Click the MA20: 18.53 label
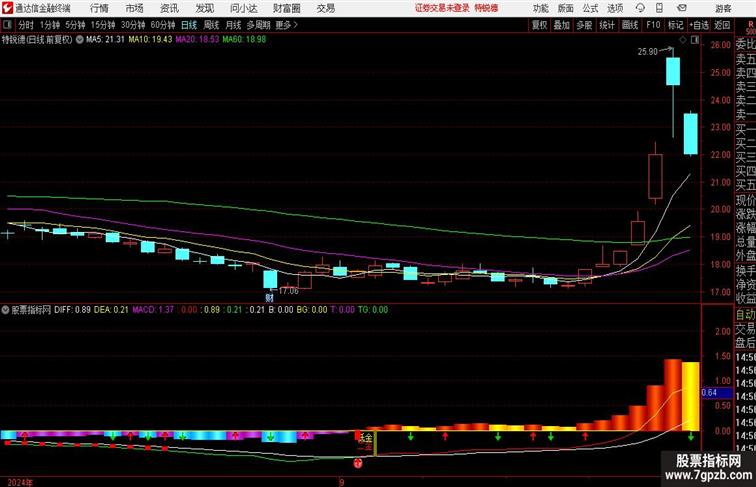The width and height of the screenshot is (756, 487). (197, 40)
